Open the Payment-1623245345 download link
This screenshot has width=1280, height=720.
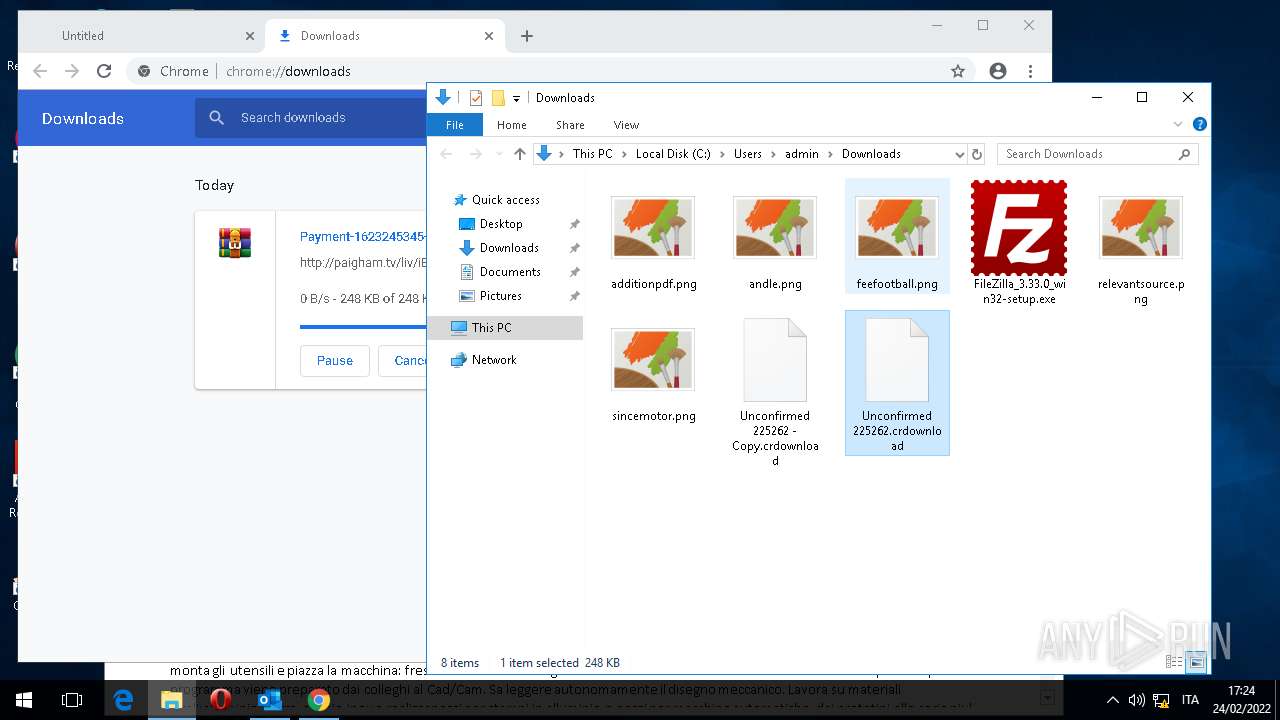click(x=363, y=237)
